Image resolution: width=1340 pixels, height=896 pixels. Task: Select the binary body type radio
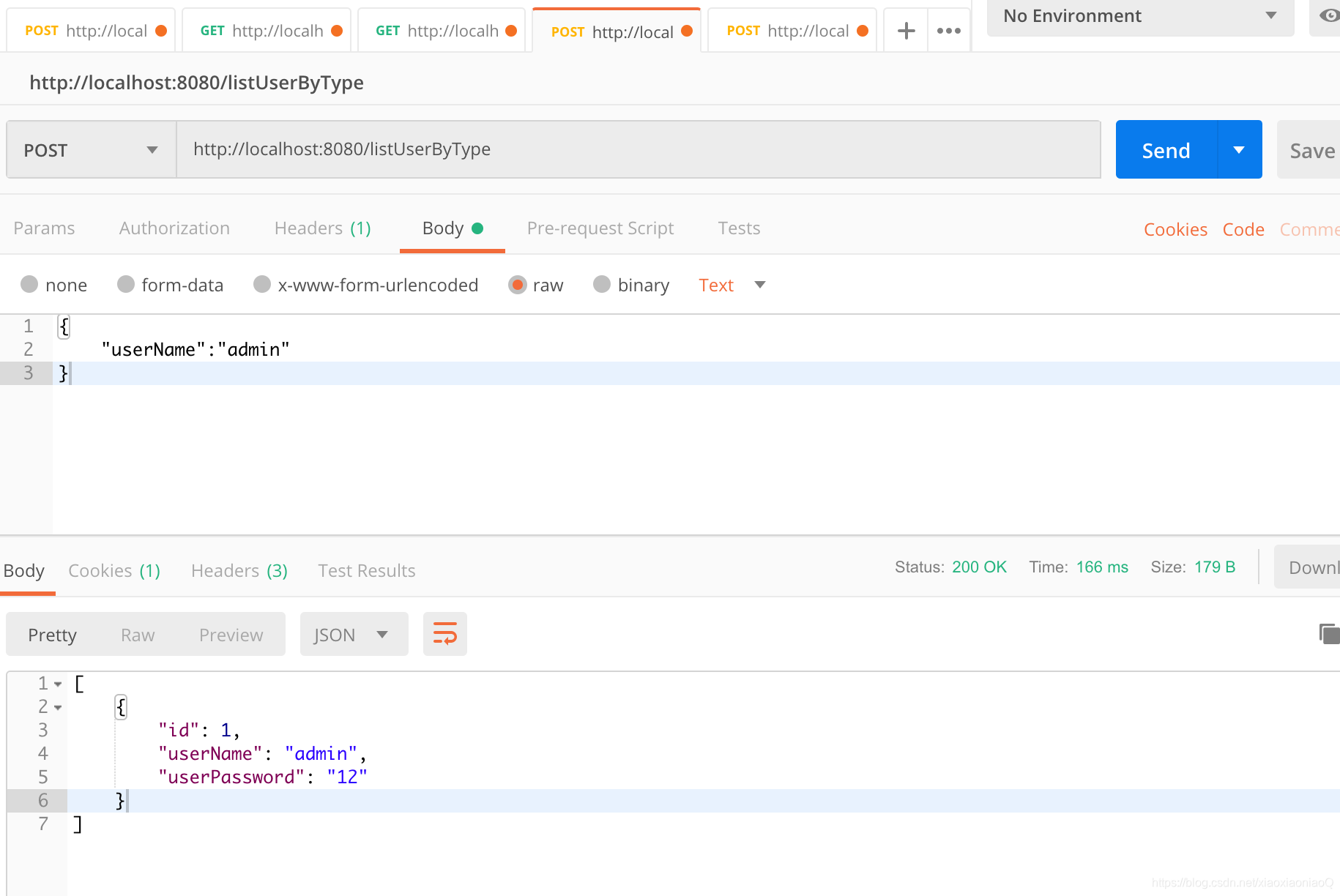(x=602, y=284)
